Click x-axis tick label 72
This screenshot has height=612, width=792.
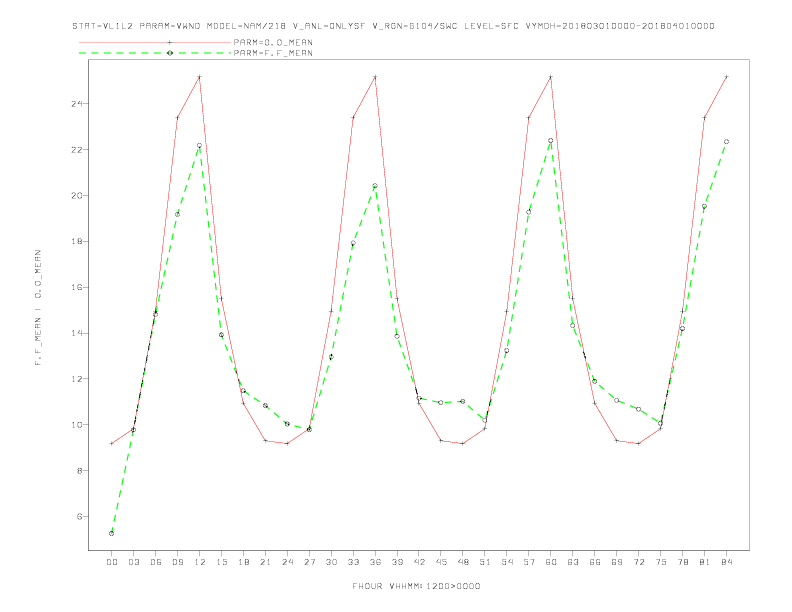[638, 562]
